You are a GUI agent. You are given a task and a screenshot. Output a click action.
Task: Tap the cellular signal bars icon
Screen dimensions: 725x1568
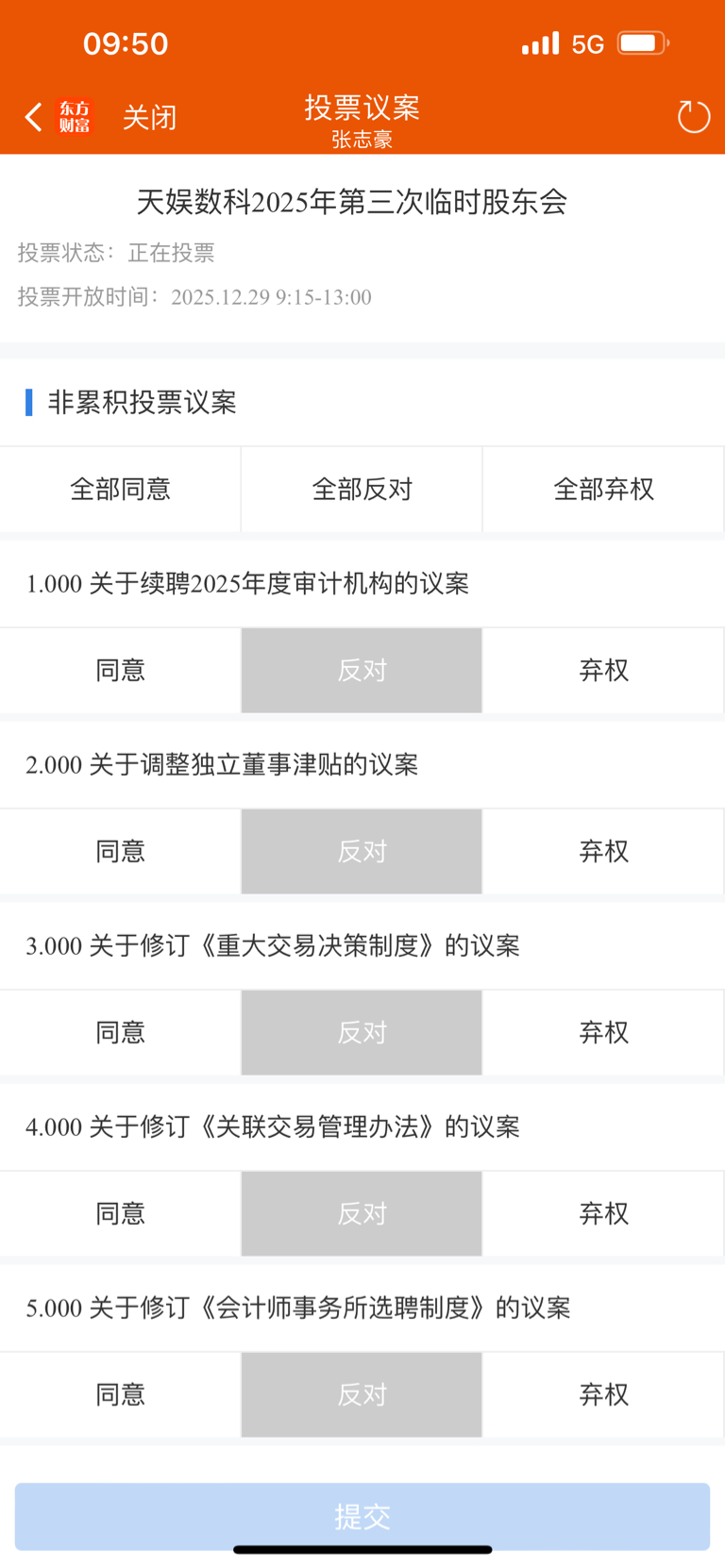point(541,43)
